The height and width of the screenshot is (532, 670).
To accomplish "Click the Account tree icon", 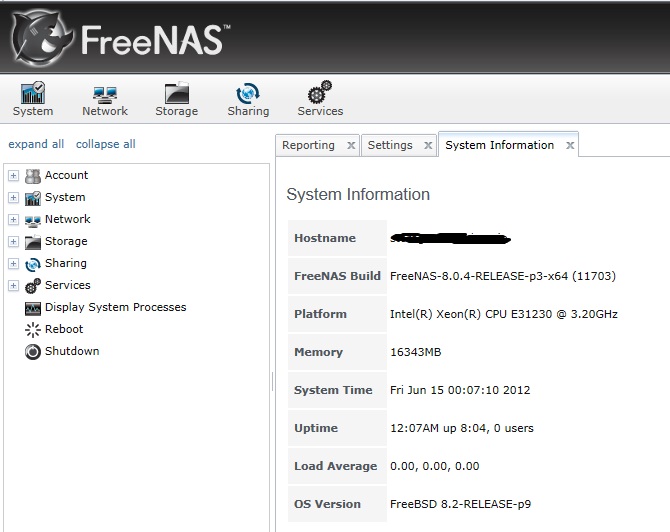I will pyautogui.click(x=33, y=176).
